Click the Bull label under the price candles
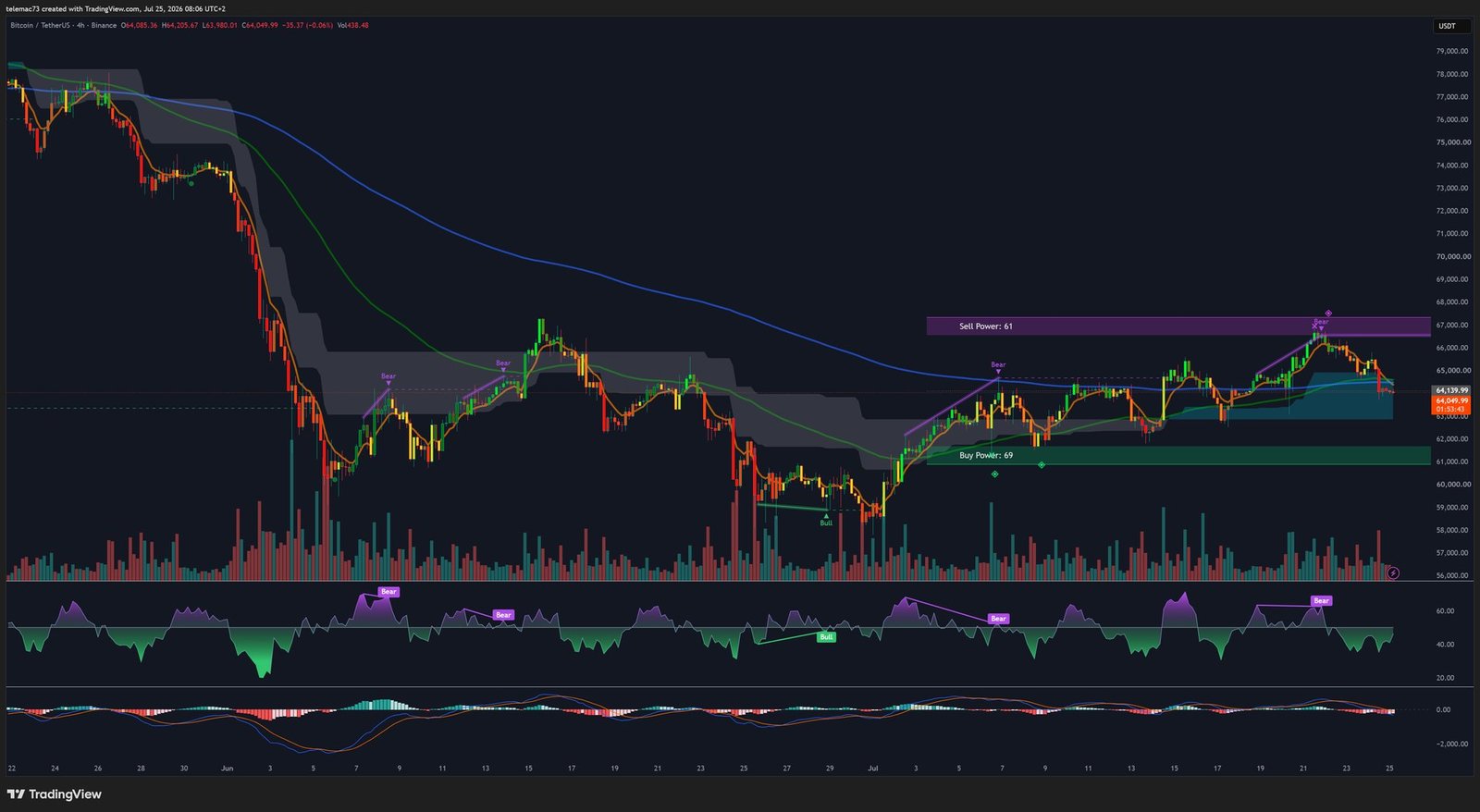 click(826, 523)
